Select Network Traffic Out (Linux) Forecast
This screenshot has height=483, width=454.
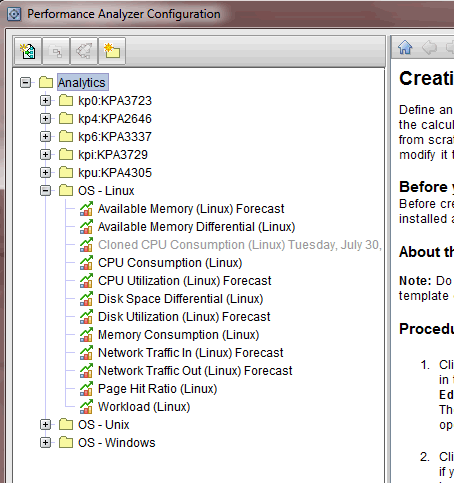pyautogui.click(x=195, y=371)
